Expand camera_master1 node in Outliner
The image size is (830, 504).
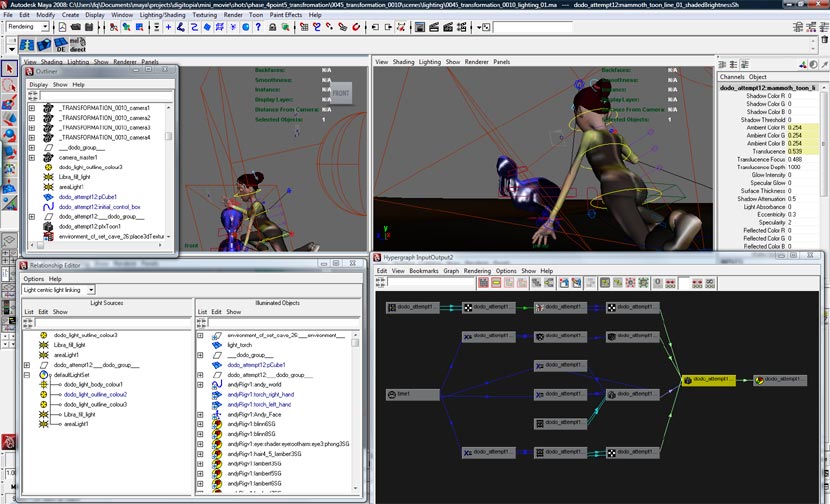(x=32, y=157)
